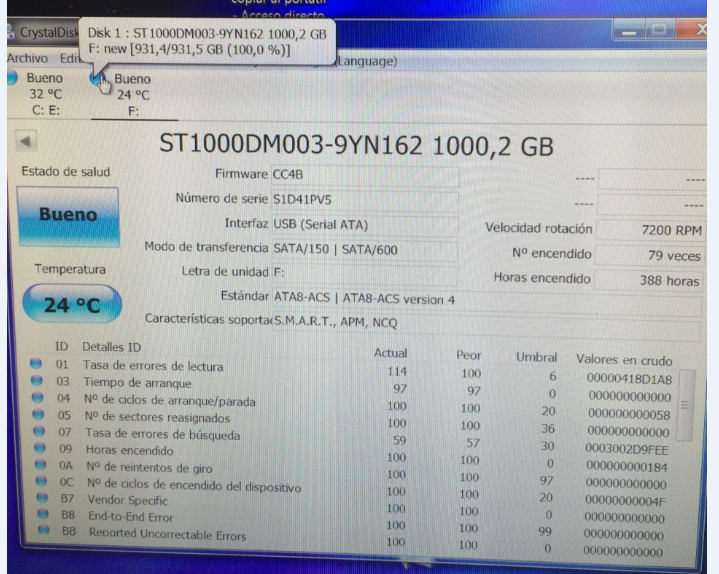Screen dimensions: 719x574
Task: Click status orb for attribute 05
Action: tap(39, 414)
